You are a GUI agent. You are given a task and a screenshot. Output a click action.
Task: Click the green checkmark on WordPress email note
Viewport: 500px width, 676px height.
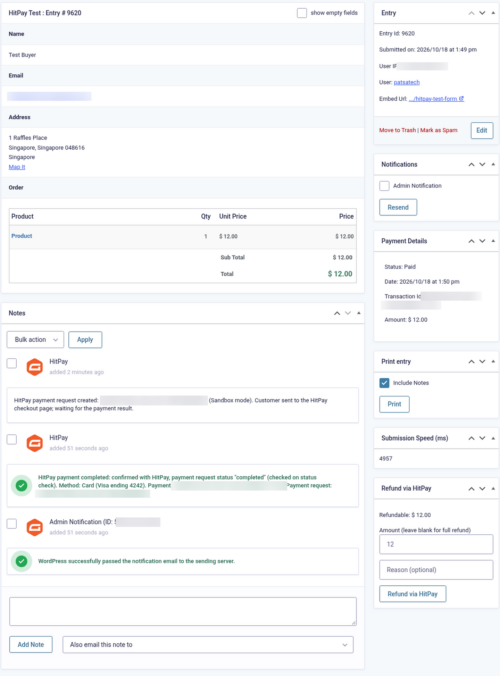pos(22,561)
